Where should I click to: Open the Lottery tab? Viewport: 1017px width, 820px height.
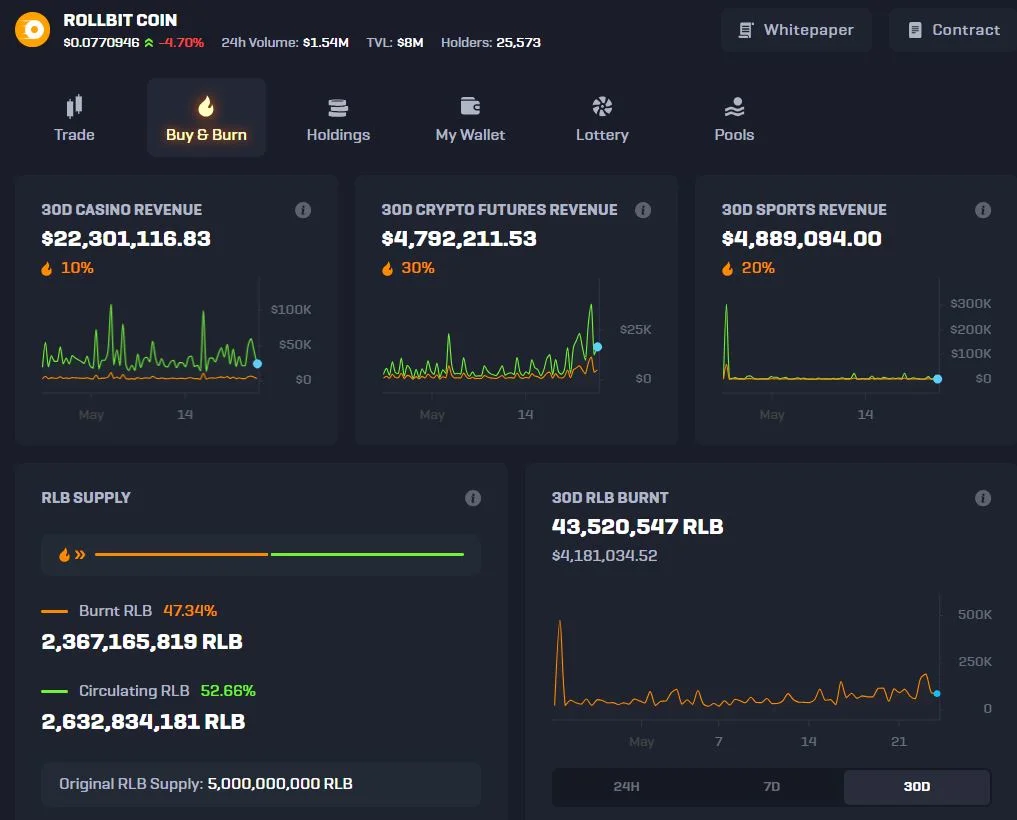point(602,117)
